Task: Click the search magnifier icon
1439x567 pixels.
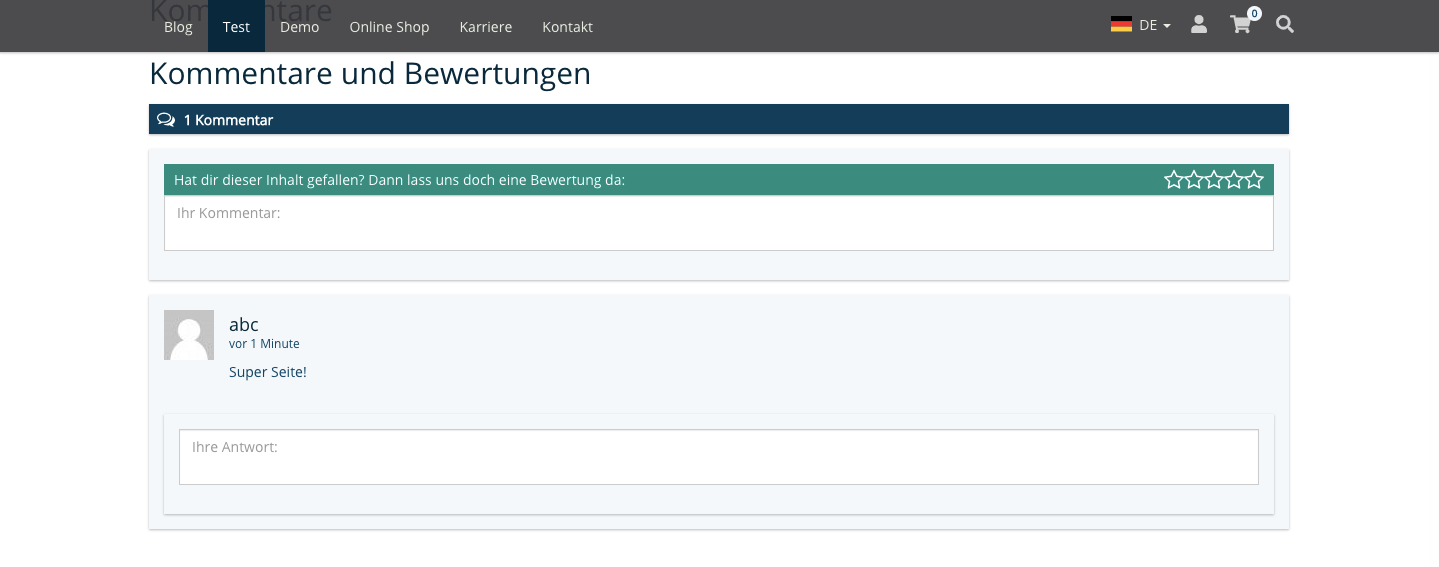Action: point(1285,25)
